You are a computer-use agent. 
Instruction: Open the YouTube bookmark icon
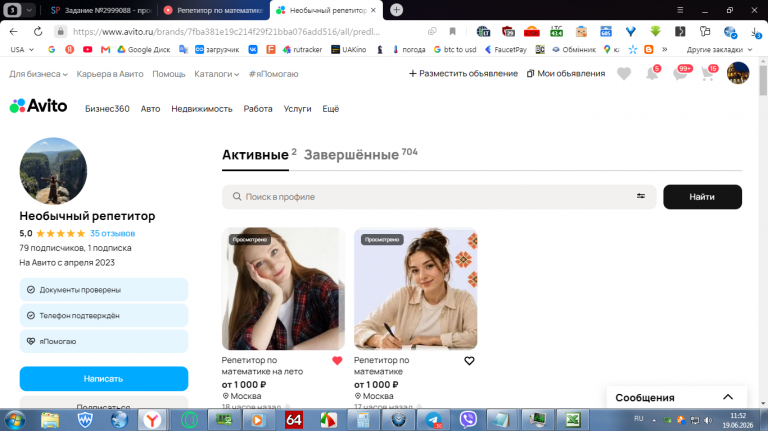87,49
